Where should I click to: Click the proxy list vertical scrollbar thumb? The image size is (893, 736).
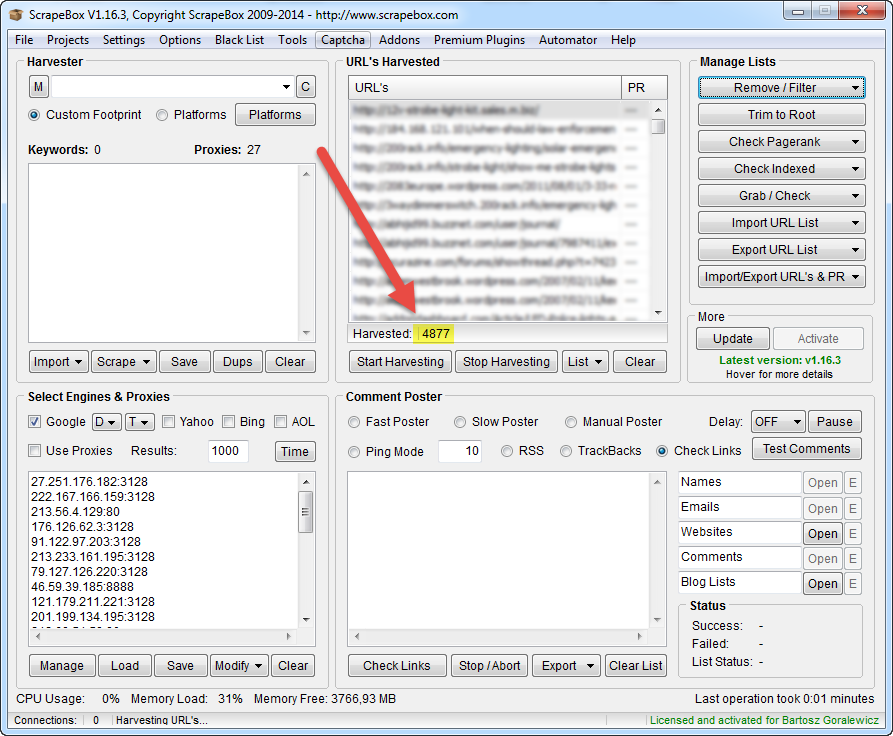tap(306, 512)
